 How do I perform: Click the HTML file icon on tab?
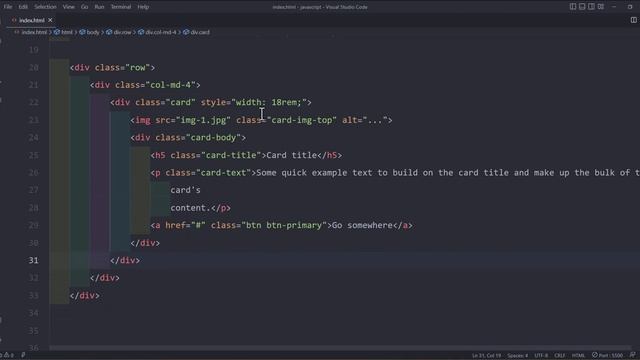pyautogui.click(x=14, y=20)
